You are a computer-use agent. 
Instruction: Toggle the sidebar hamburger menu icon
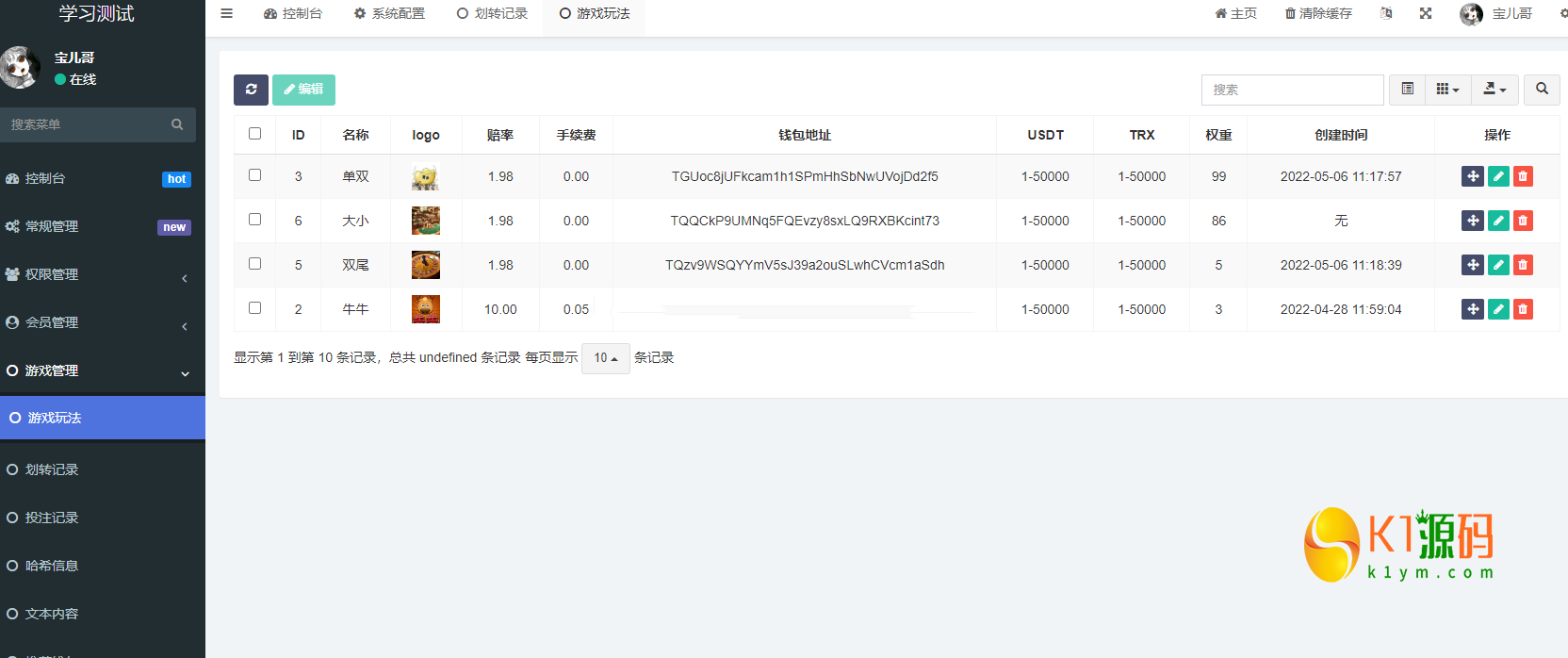point(226,13)
